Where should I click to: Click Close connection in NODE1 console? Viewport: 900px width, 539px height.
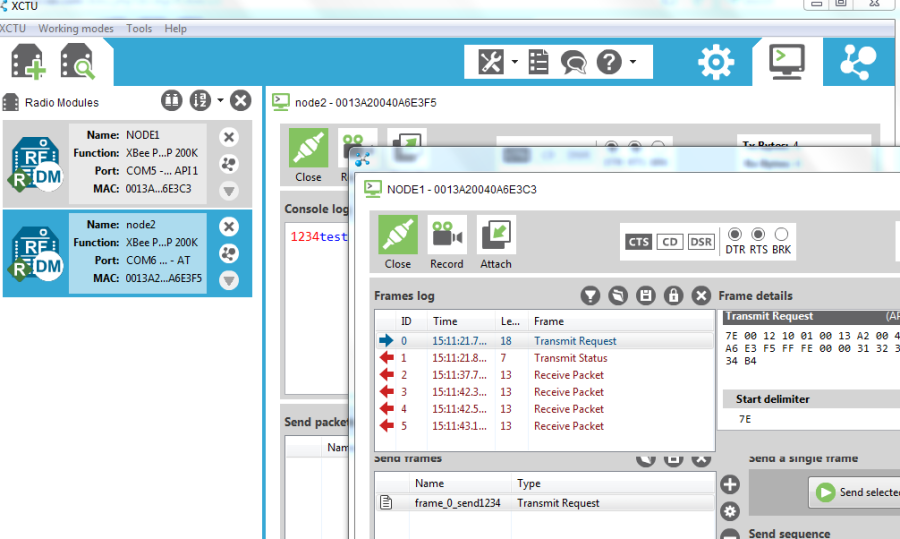click(x=398, y=242)
